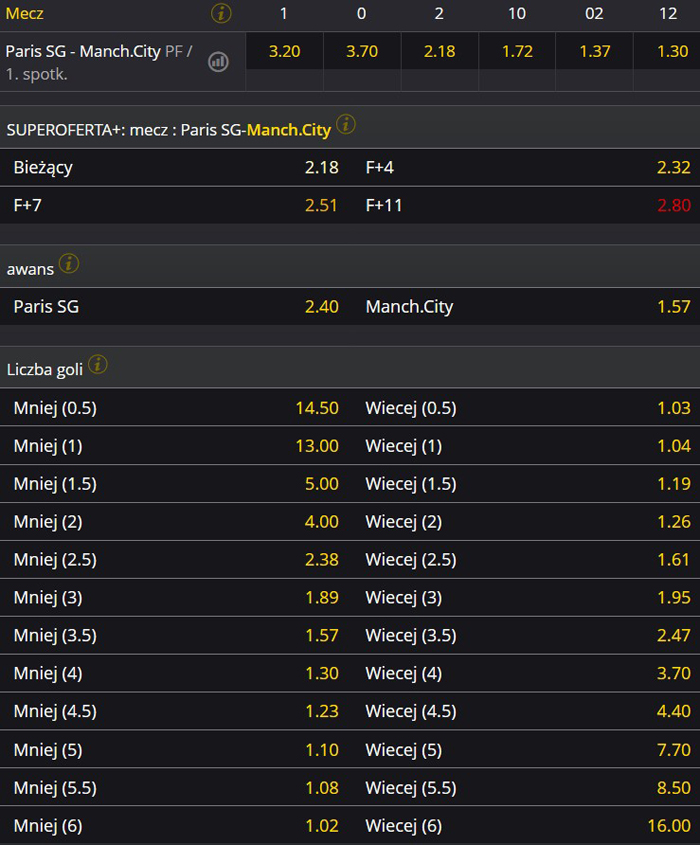Image resolution: width=700 pixels, height=845 pixels.
Task: Select Bieżący superoferta odds 2.18
Action: point(321,168)
